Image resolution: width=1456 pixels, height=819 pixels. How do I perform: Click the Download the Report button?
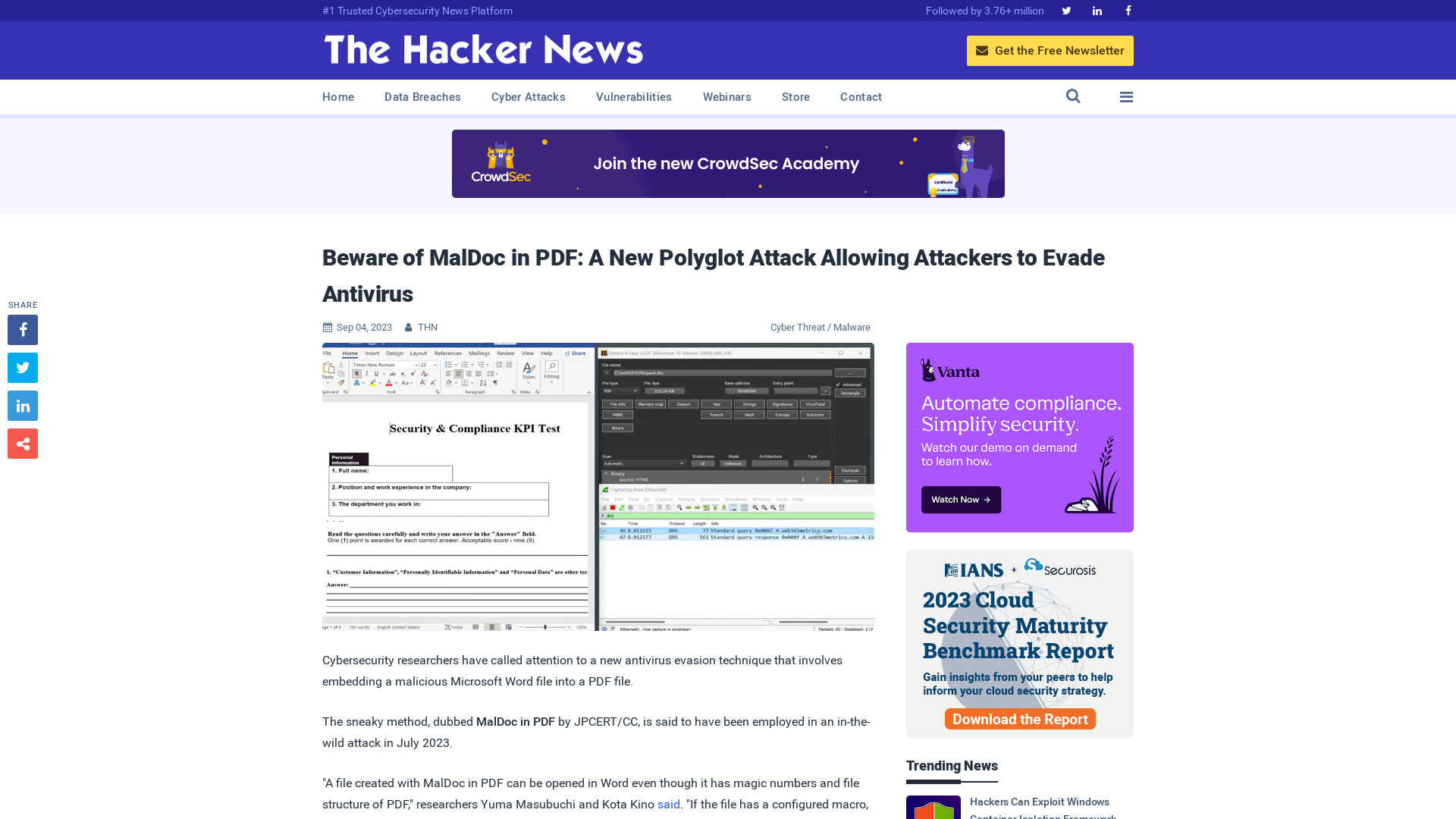click(1020, 718)
